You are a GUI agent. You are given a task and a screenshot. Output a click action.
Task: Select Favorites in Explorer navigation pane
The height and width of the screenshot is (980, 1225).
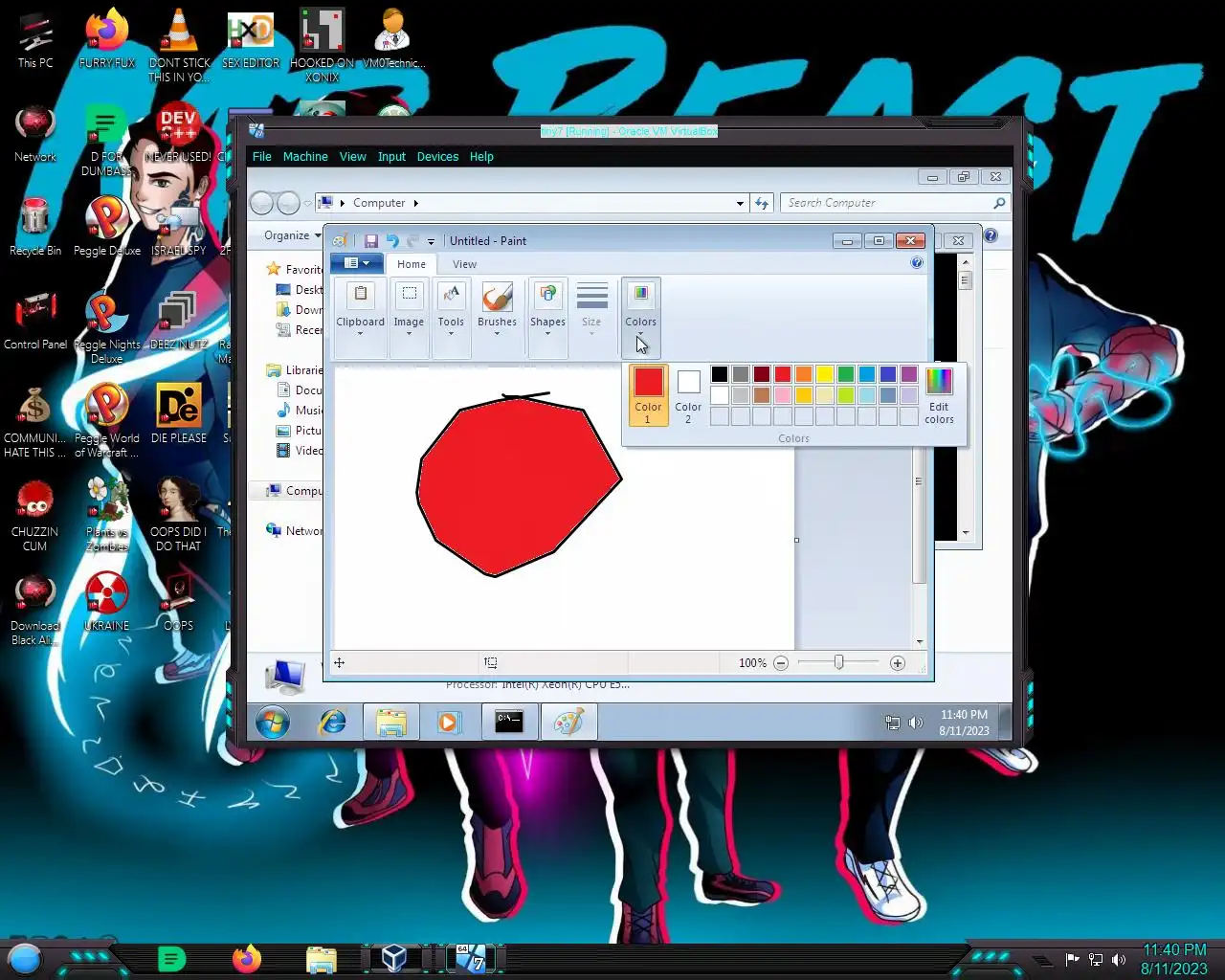295,270
